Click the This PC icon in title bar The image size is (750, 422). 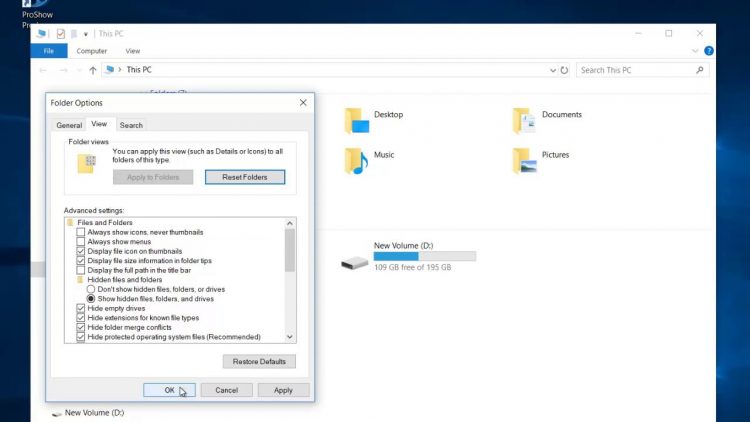point(41,33)
